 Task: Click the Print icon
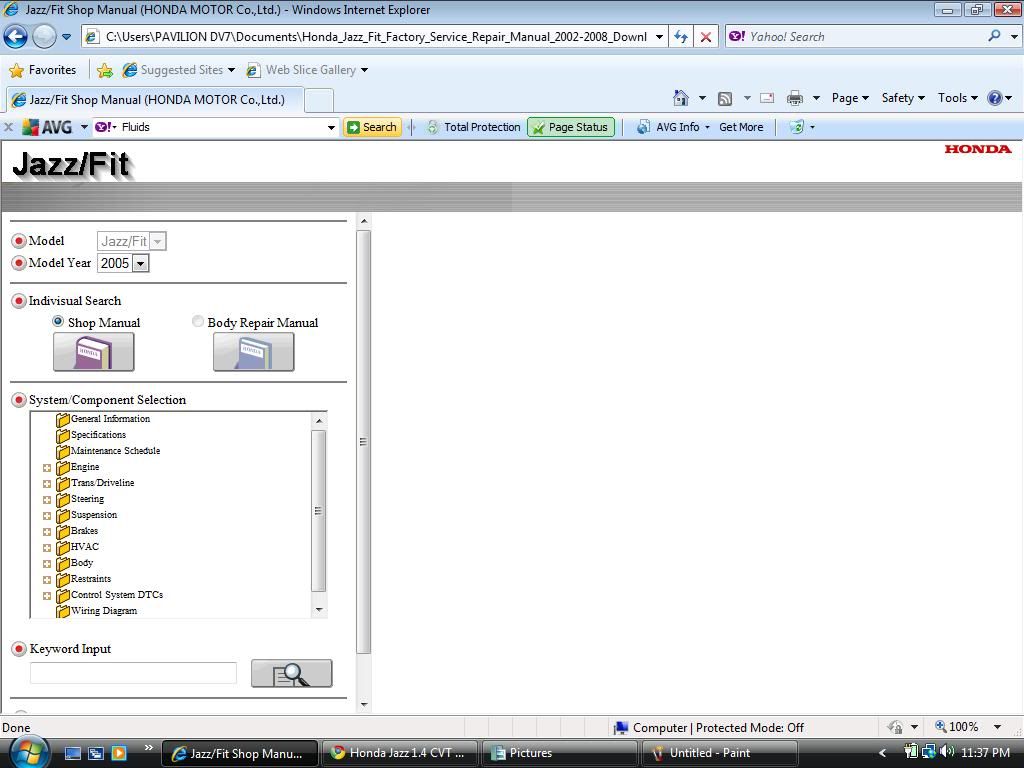(795, 98)
